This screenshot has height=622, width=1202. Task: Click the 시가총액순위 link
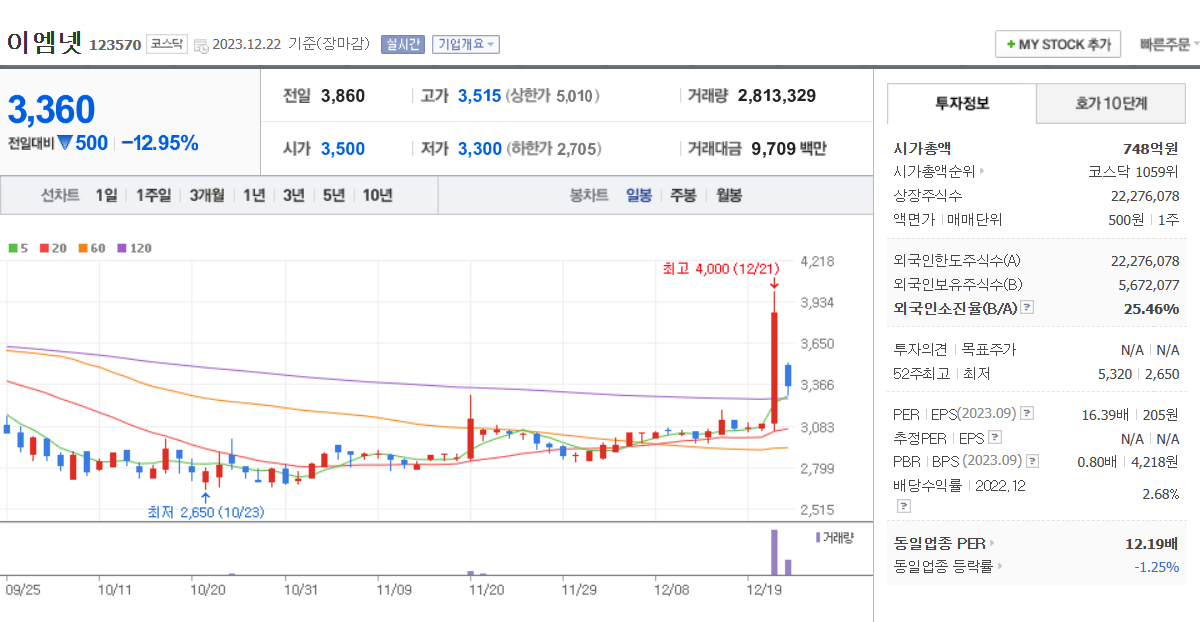tap(934, 172)
